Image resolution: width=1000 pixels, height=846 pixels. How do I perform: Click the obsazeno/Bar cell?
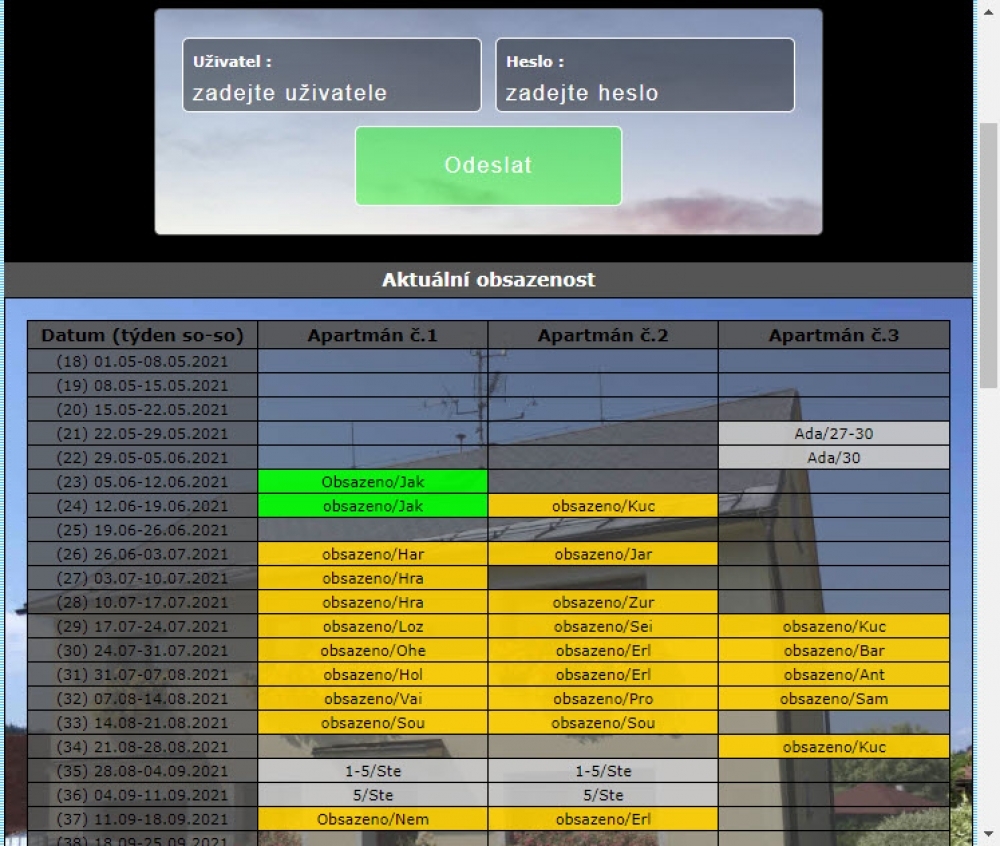click(x=834, y=650)
